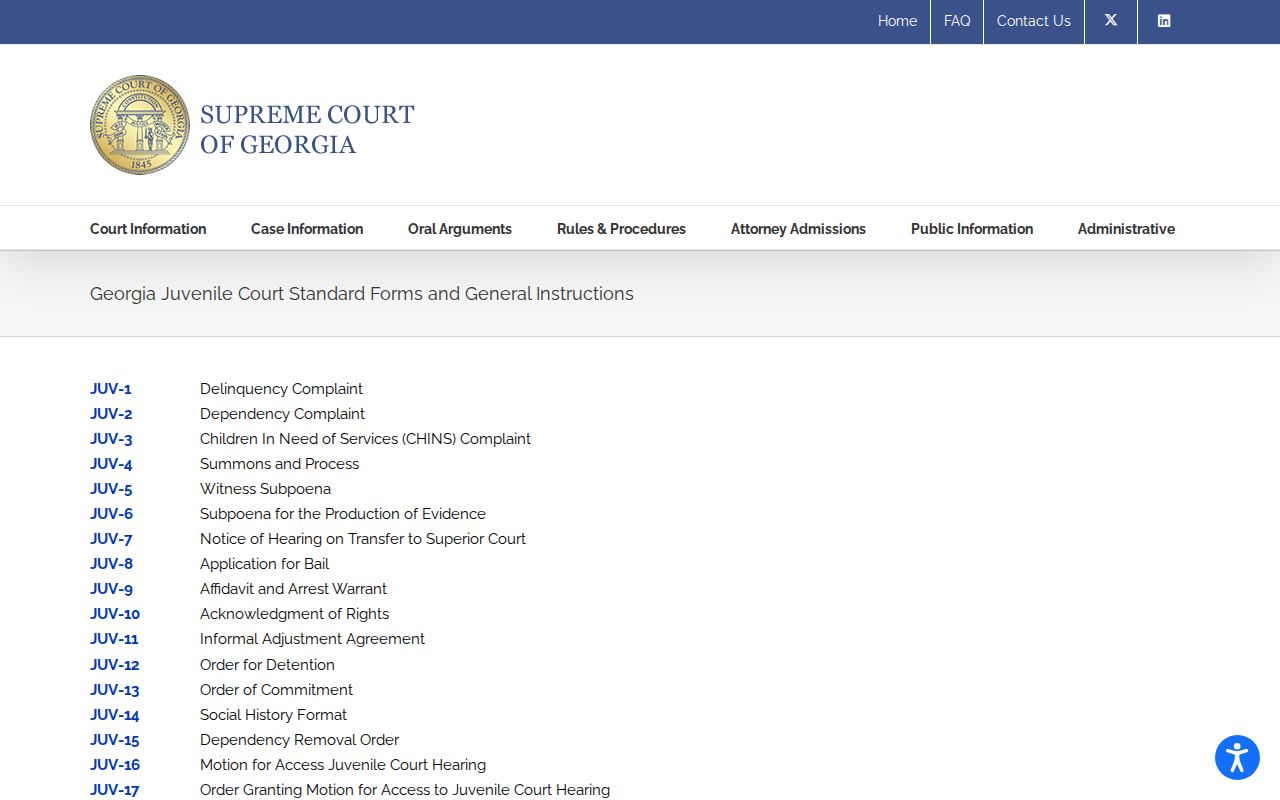This screenshot has height=800, width=1280.
Task: Click 'Application for Bail' text
Action: point(264,564)
